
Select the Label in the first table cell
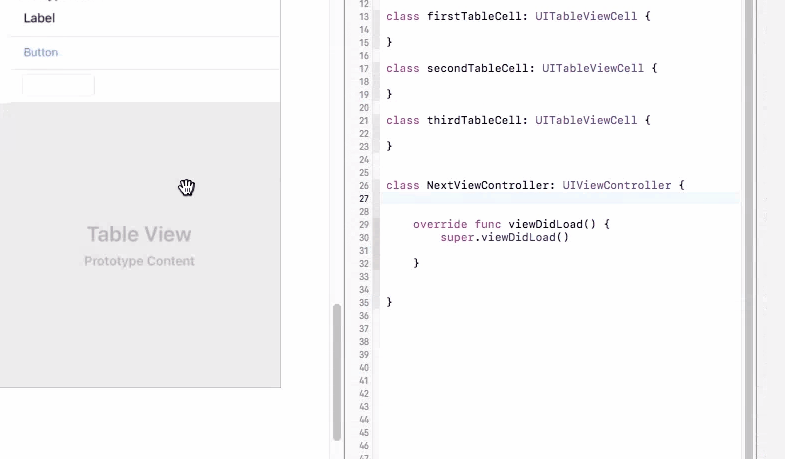pyautogui.click(x=39, y=18)
